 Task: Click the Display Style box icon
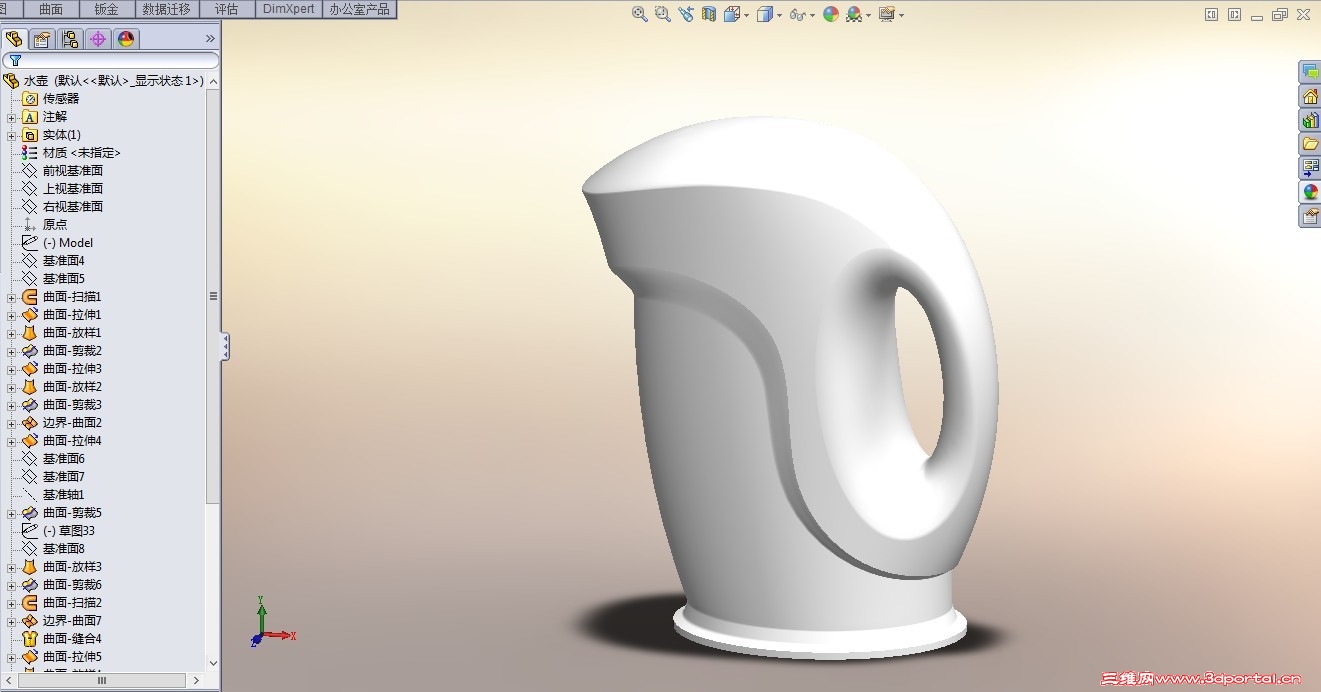pos(765,14)
